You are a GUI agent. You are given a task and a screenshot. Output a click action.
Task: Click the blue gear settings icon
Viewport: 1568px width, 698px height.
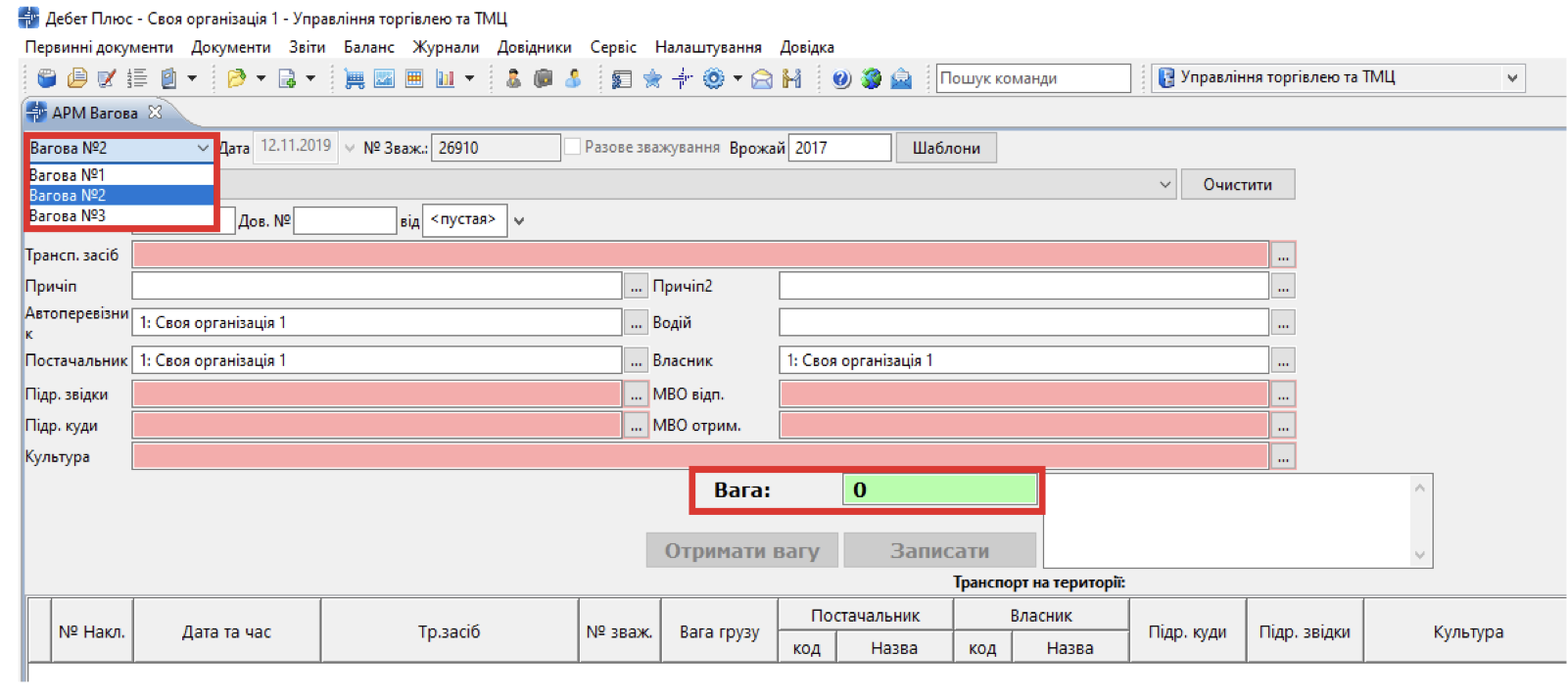point(714,78)
